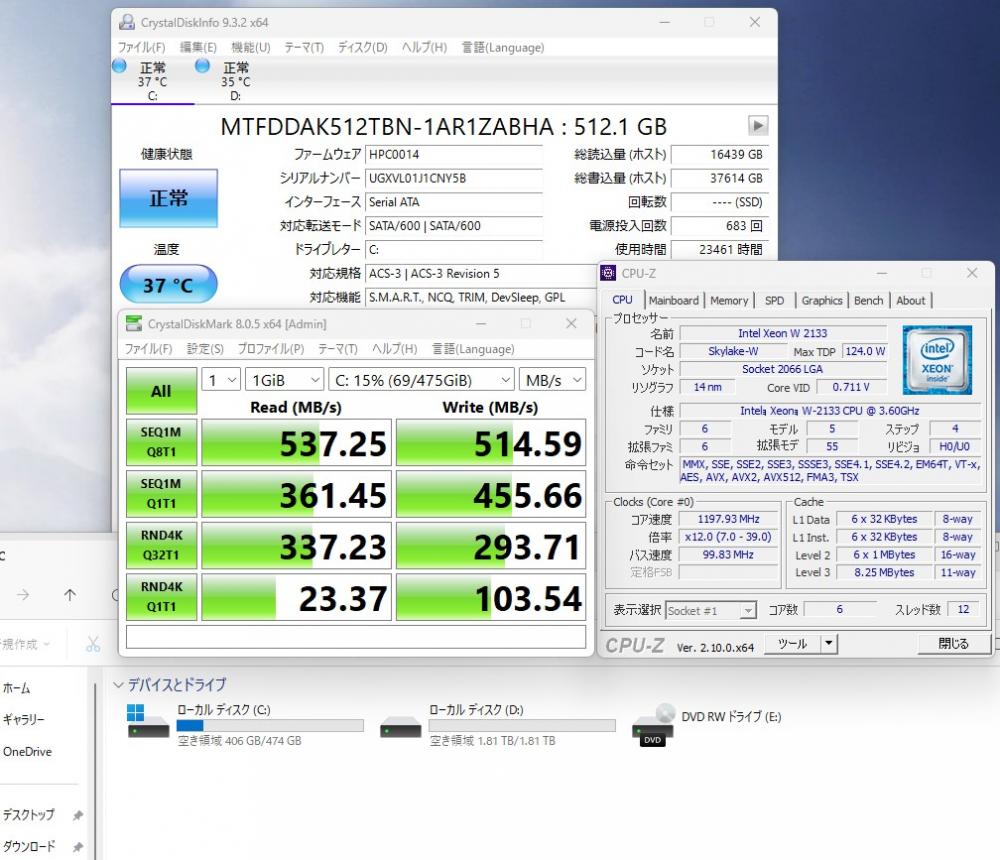Click the 閉じる button in CPU-Z
Viewport: 1000px width, 860px height.
[x=953, y=643]
